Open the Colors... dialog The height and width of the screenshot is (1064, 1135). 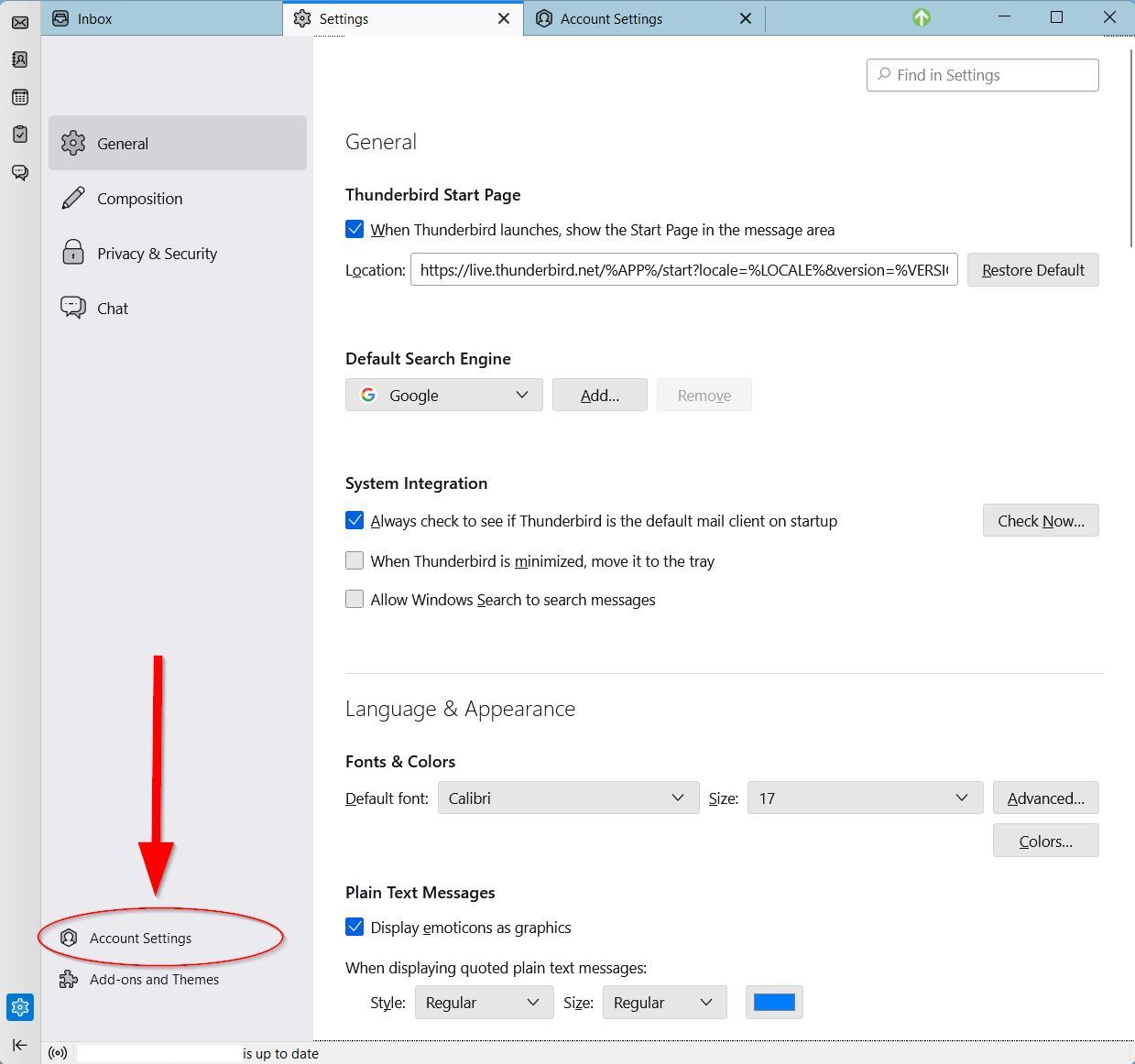coord(1046,841)
